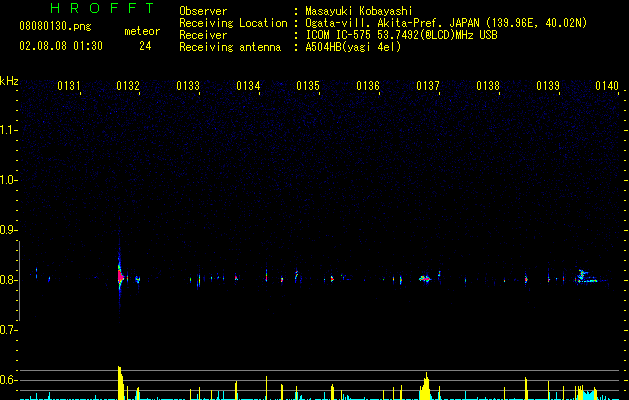Screen dimensions: 629x400
Task: Click the gray frequency range bar beside 0.8
Action: tap(19, 281)
